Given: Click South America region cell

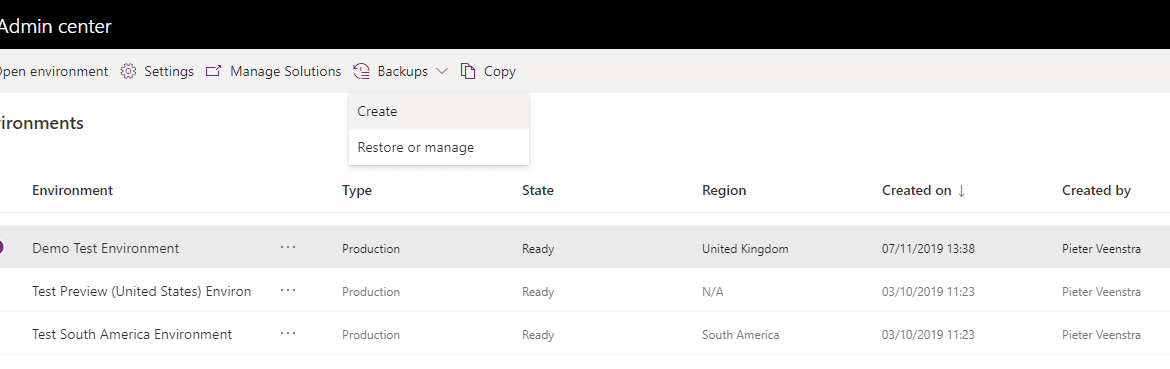Looking at the screenshot, I should coord(740,335).
